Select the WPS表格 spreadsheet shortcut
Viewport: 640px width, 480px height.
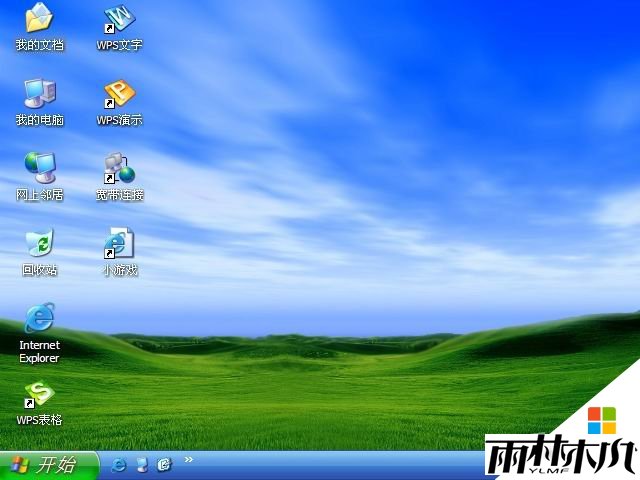coord(39,394)
